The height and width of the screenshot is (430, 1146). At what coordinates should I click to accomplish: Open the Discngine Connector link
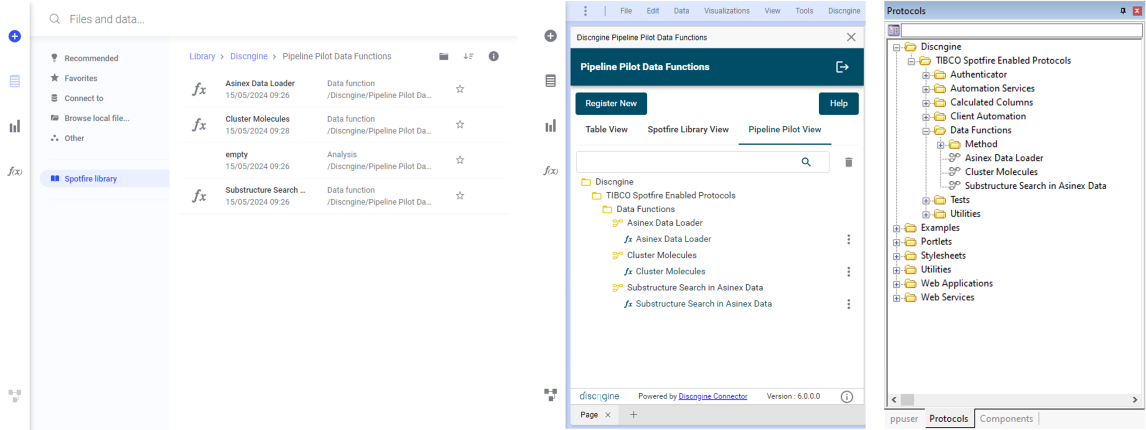[713, 396]
